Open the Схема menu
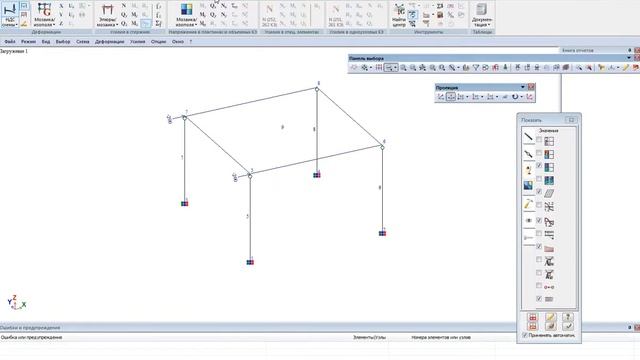 pyautogui.click(x=82, y=42)
